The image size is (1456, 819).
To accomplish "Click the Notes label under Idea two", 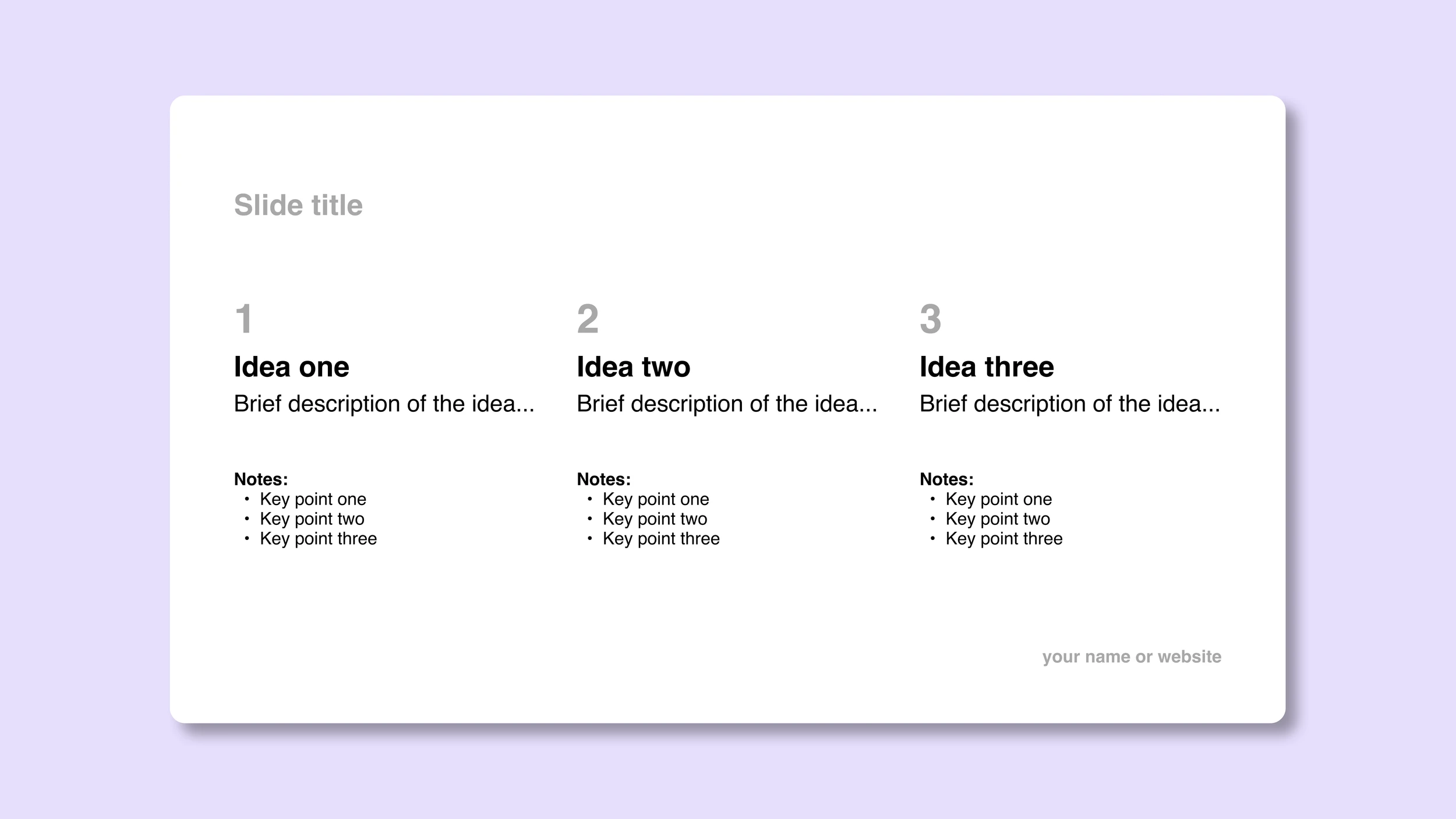I will click(x=604, y=479).
